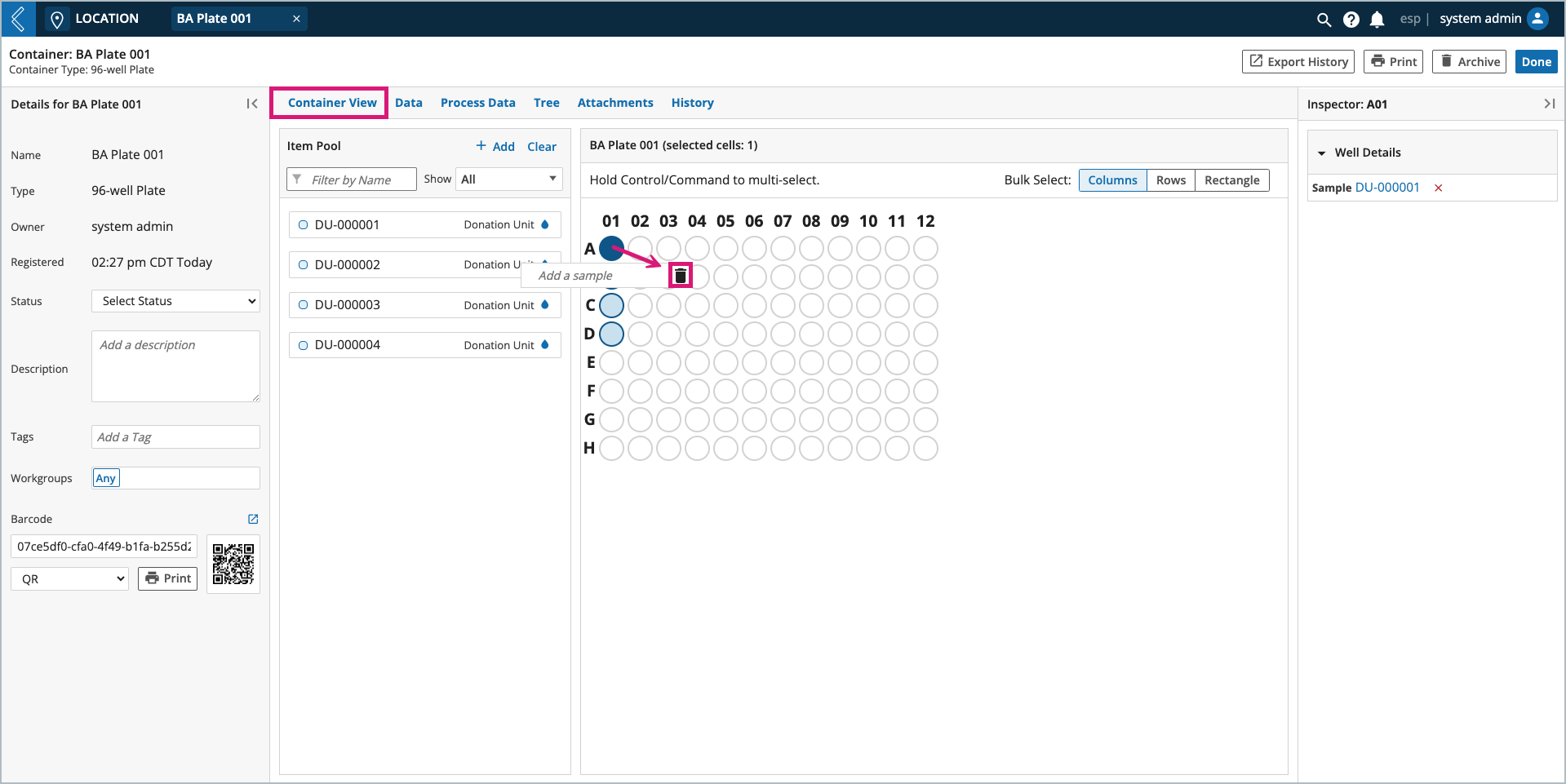Open barcode external link icon

[x=253, y=519]
